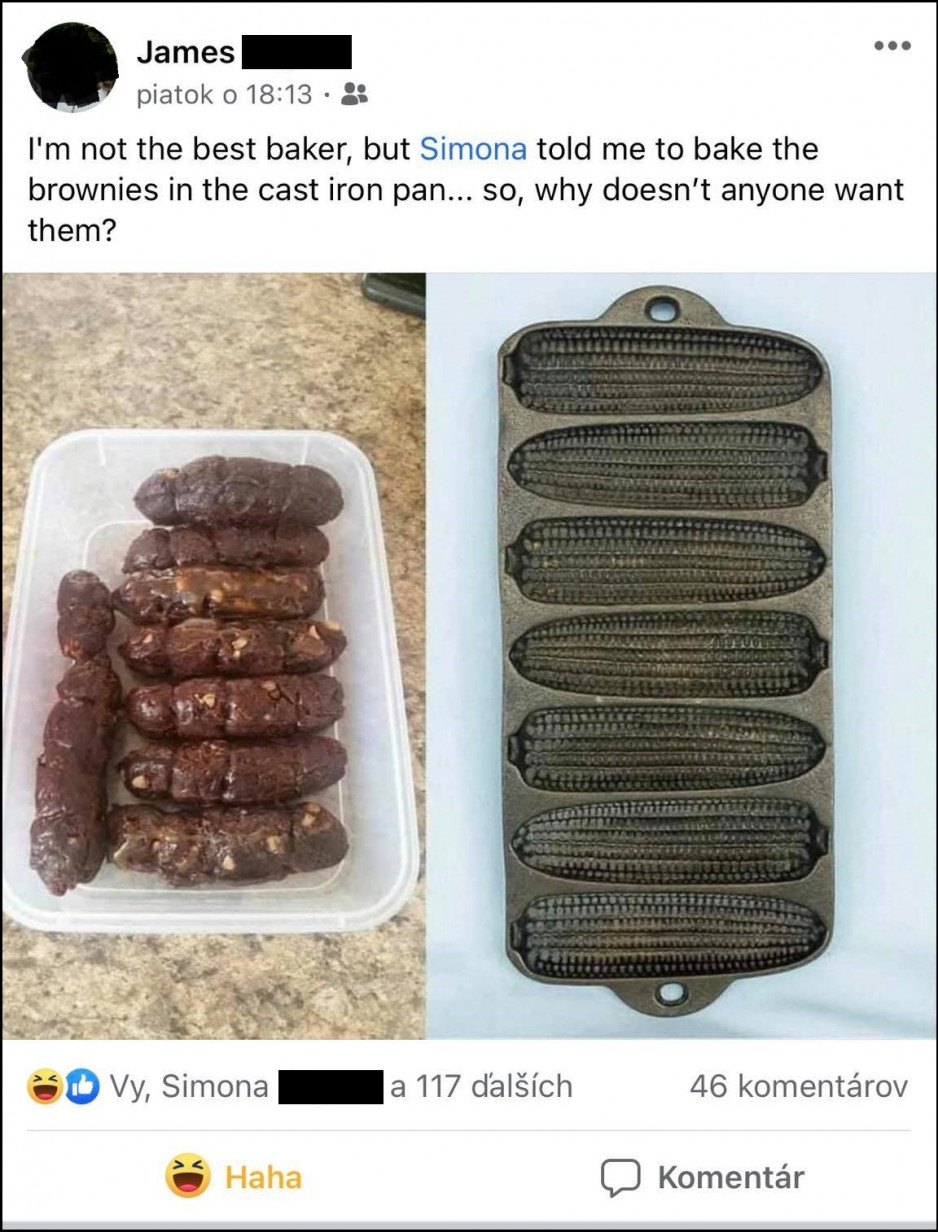Open the three-dot post options menu
The image size is (938, 1232).
(892, 45)
